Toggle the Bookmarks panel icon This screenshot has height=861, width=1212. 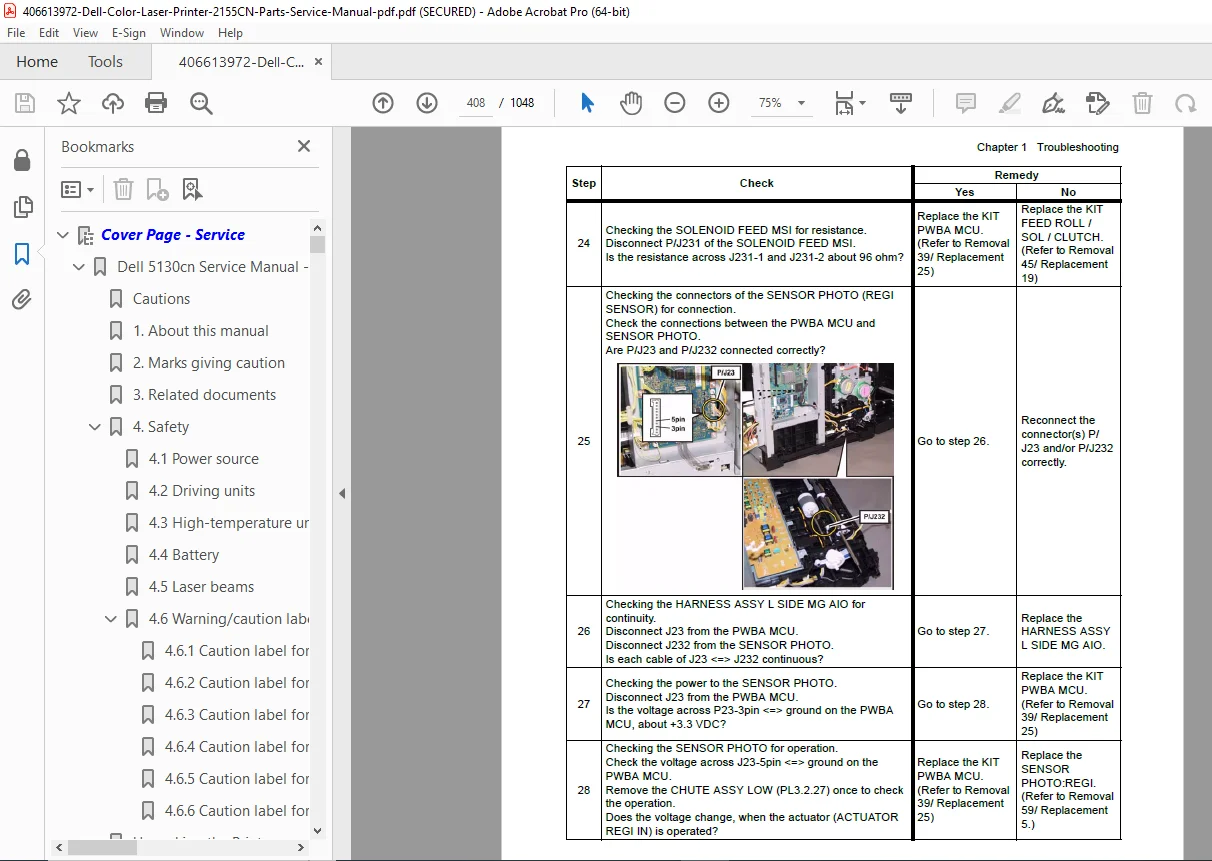click(x=22, y=253)
